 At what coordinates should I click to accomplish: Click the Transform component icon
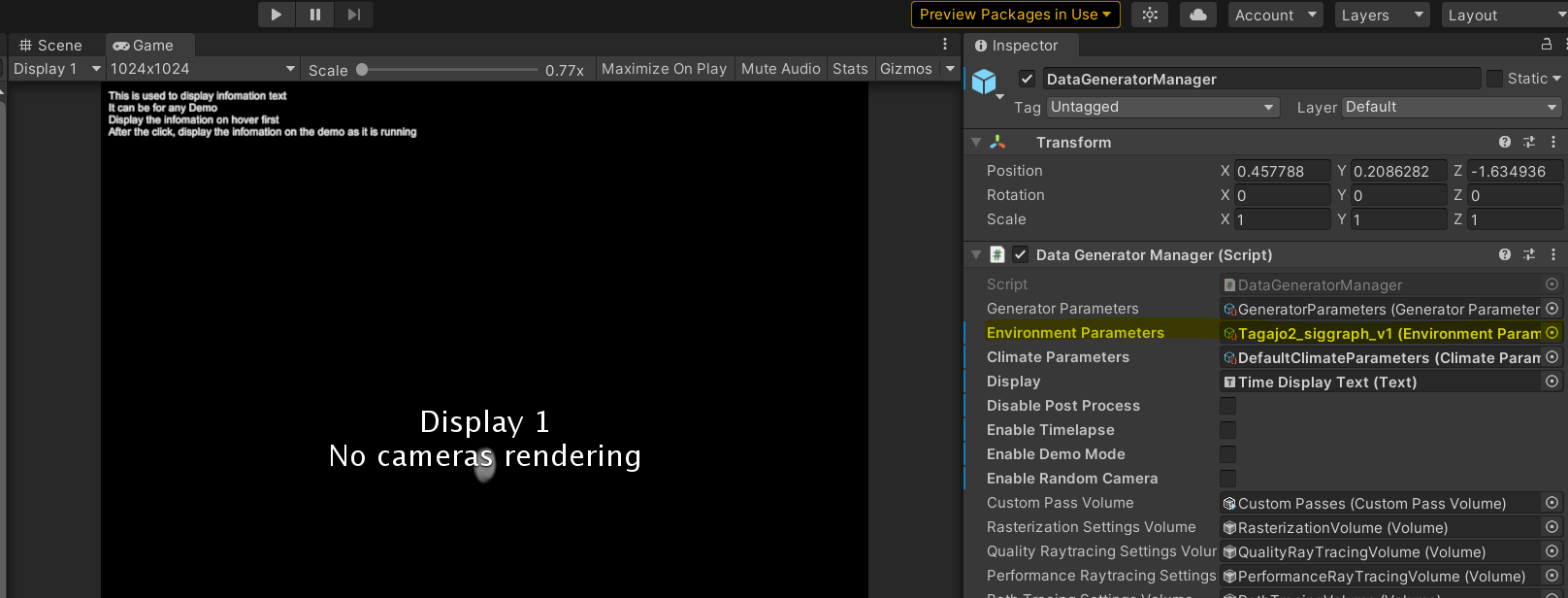pos(997,142)
